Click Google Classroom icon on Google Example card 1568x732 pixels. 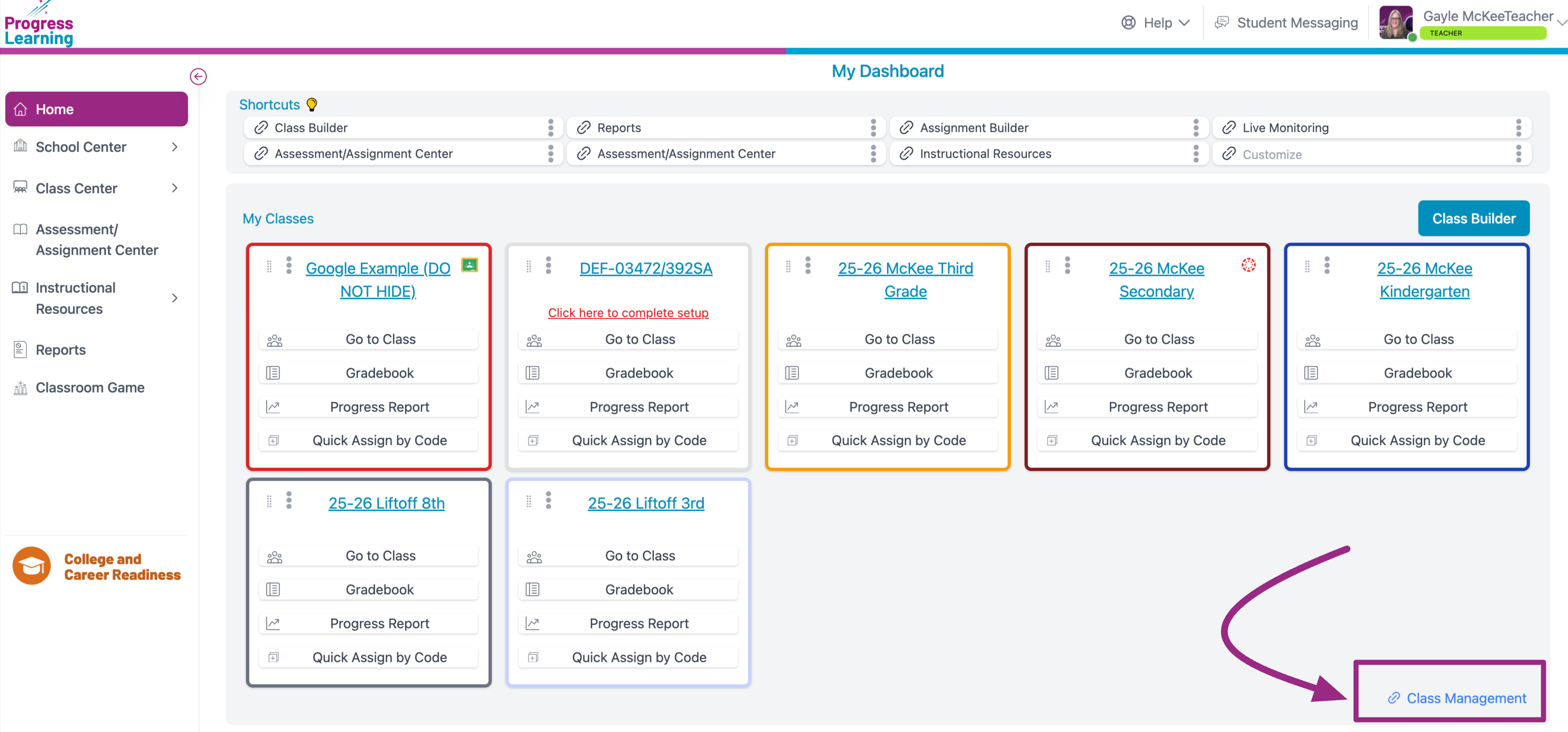tap(469, 265)
